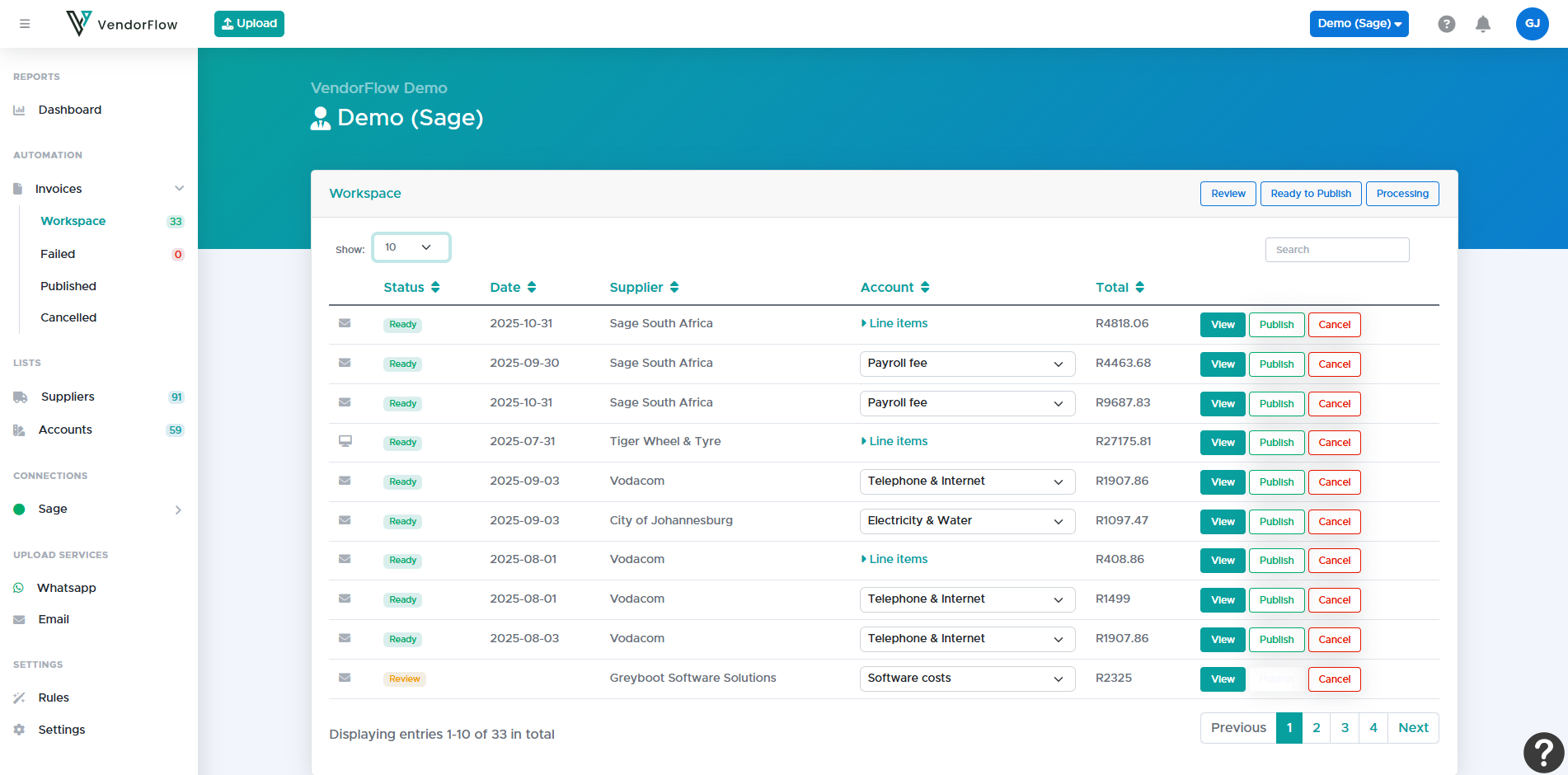Screen dimensions: 1568x775
Task: Filter by Review tab
Action: point(1228,194)
